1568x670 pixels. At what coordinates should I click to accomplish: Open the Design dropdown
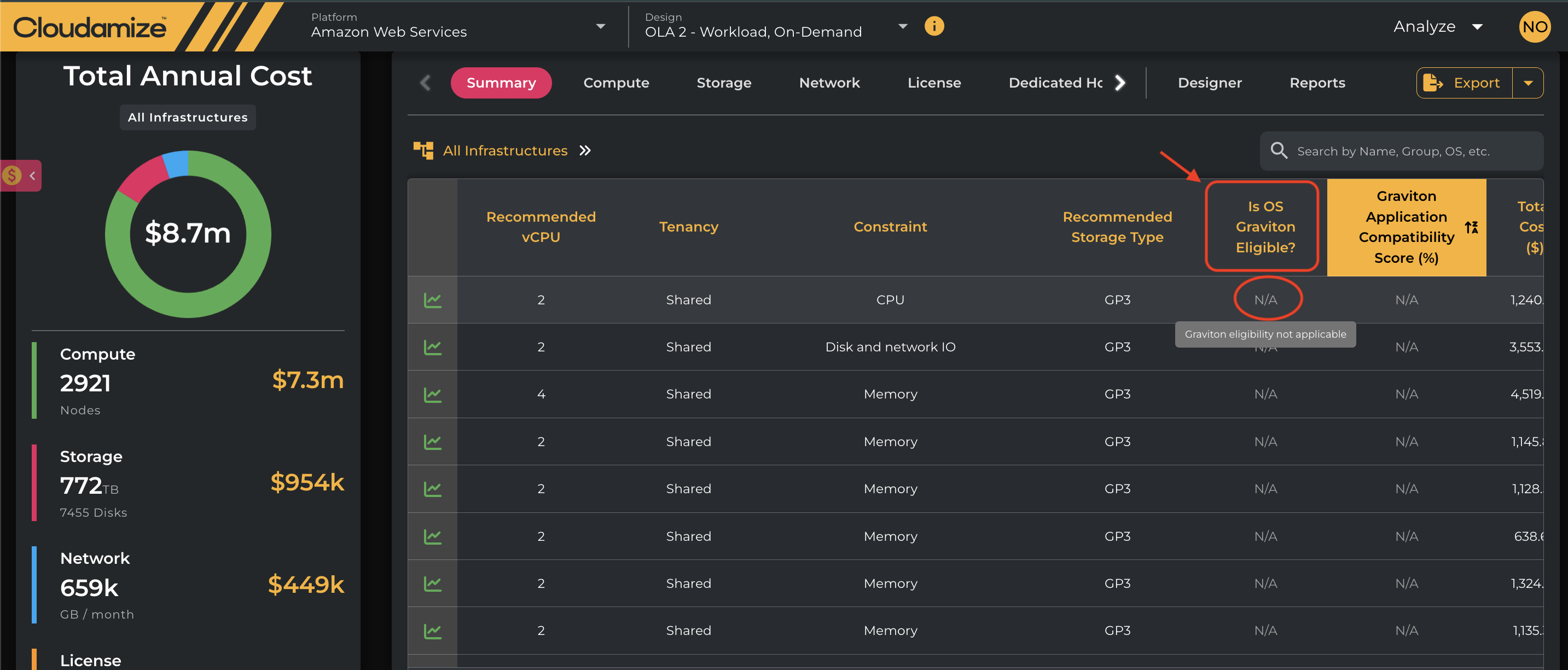pos(903,26)
